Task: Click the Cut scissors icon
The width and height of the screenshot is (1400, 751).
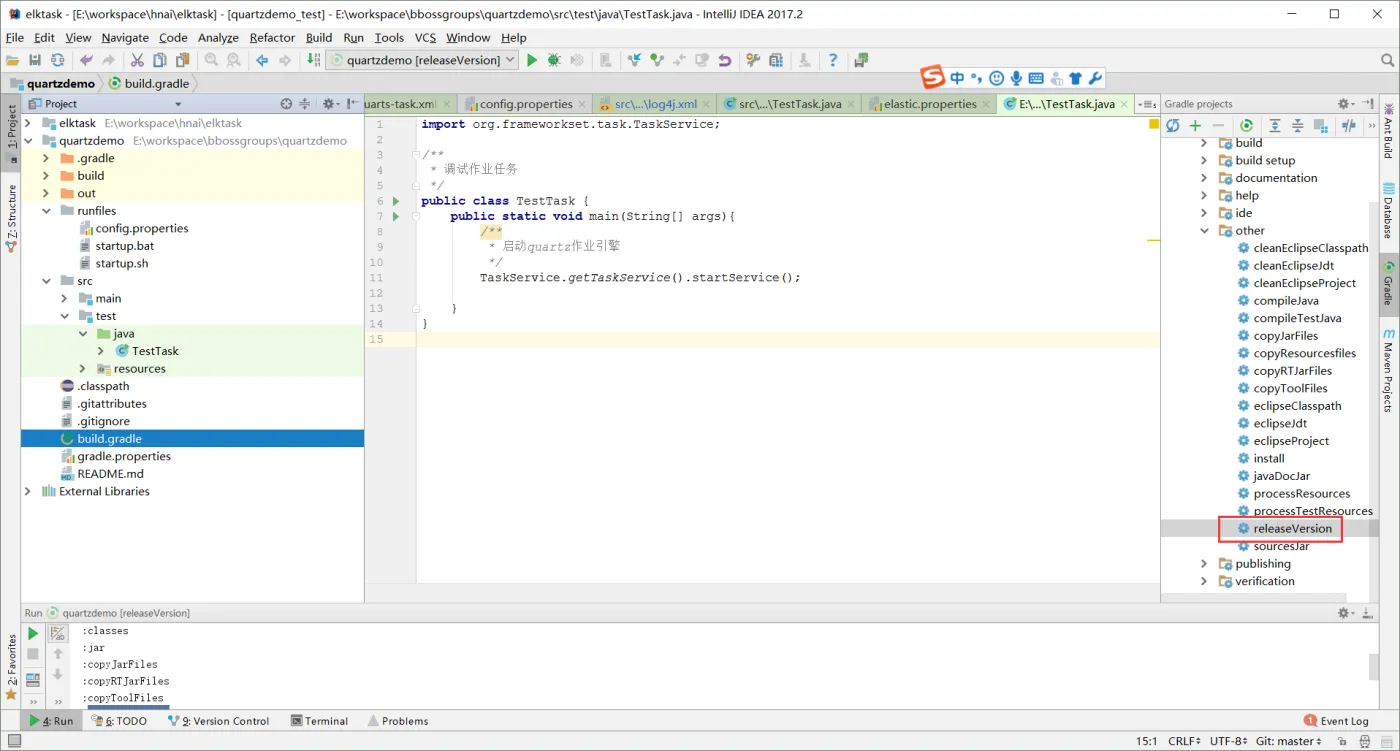Action: (x=137, y=60)
